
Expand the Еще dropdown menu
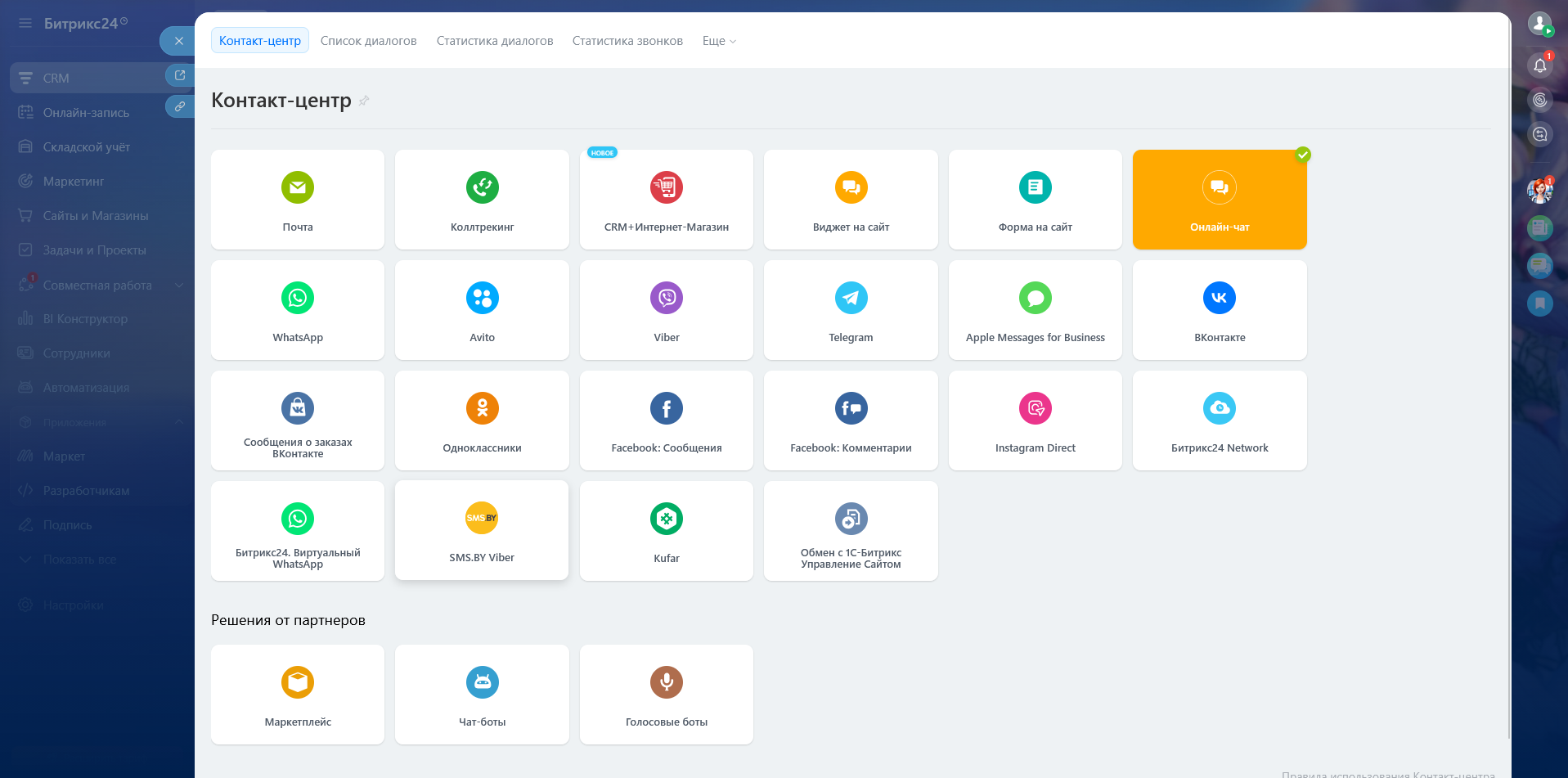pyautogui.click(x=719, y=41)
